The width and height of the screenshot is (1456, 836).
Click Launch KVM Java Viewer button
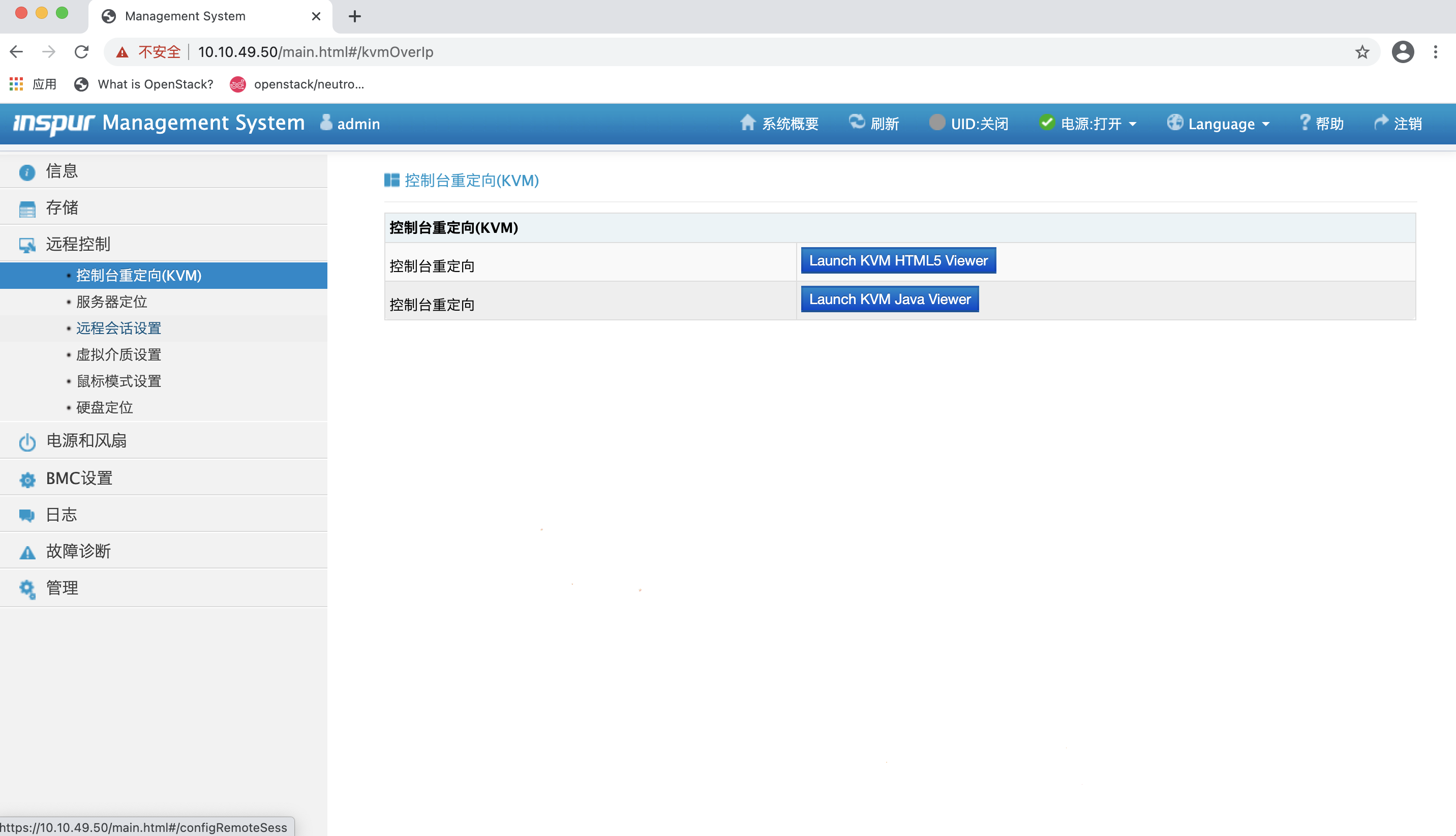[889, 299]
